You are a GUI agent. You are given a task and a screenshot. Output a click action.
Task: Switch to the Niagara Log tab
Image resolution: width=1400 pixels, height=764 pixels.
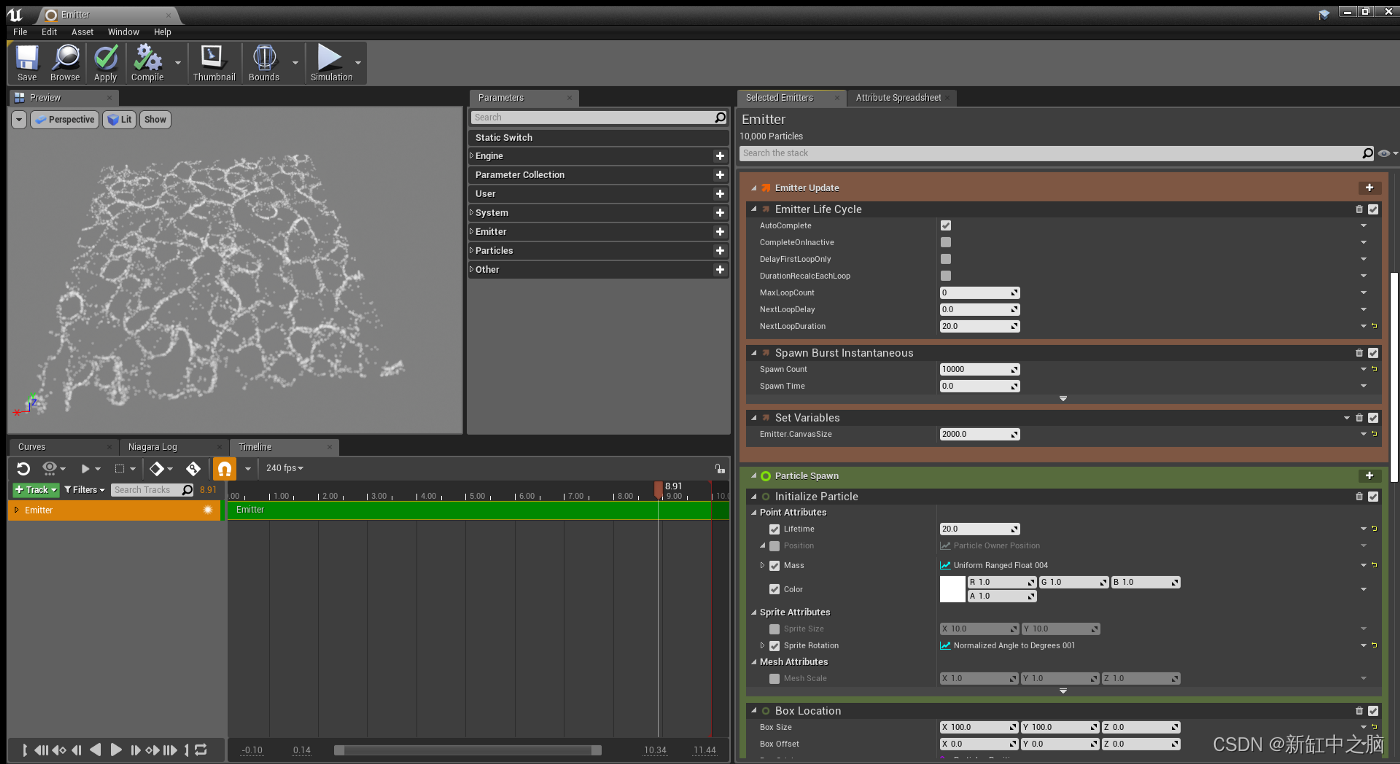(x=153, y=447)
